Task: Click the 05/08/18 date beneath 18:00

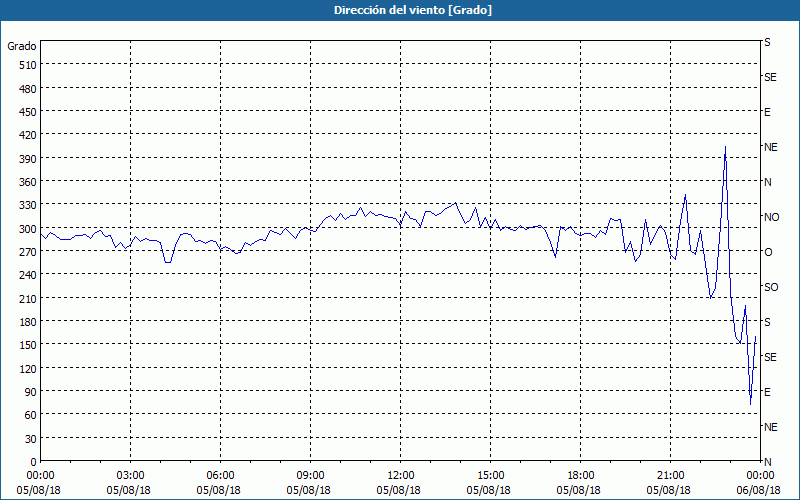Action: coord(579,490)
